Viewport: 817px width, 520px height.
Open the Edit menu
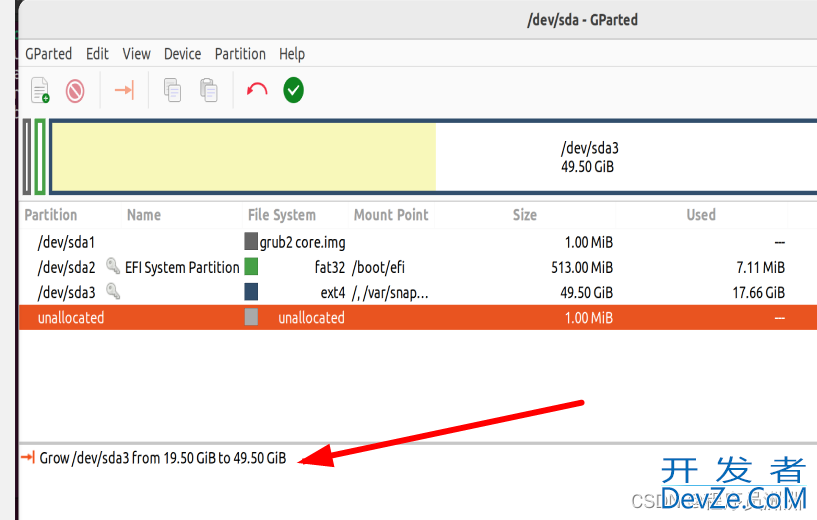pyautogui.click(x=97, y=54)
